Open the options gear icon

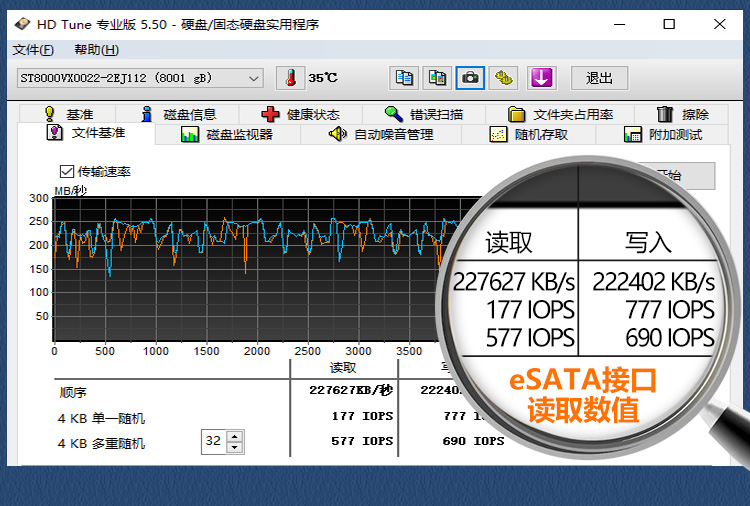[503, 78]
